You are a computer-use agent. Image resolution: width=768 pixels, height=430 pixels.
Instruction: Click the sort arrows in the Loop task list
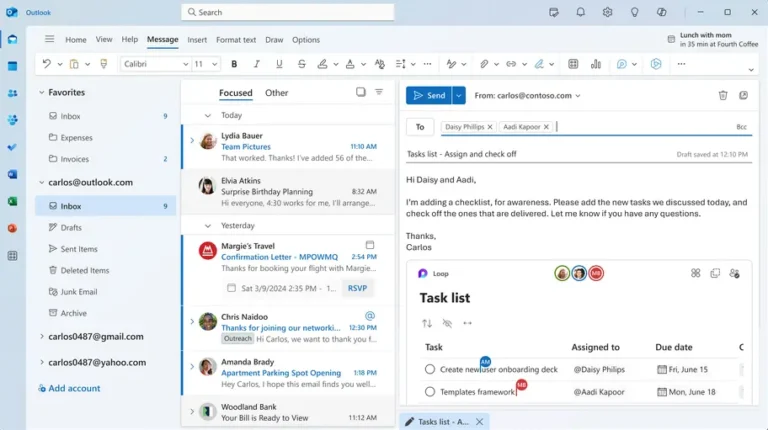pos(427,323)
